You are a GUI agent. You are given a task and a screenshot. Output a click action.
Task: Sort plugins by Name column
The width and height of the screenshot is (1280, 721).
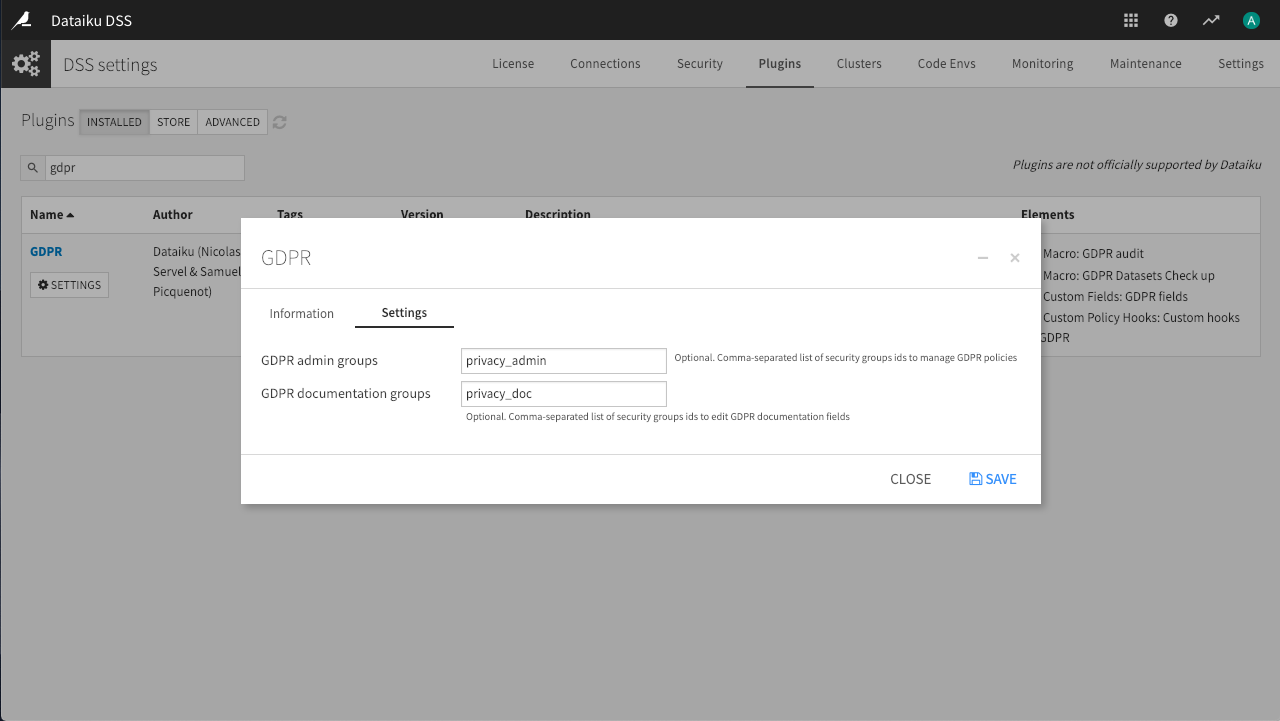pyautogui.click(x=52, y=215)
